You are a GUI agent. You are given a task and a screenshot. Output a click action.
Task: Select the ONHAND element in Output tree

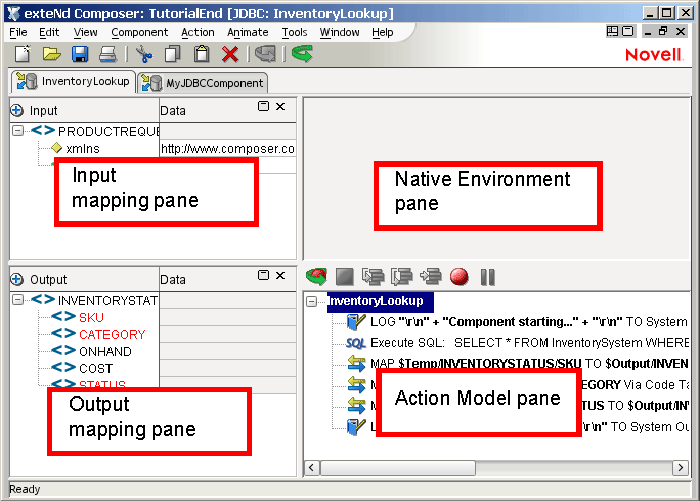tap(105, 351)
